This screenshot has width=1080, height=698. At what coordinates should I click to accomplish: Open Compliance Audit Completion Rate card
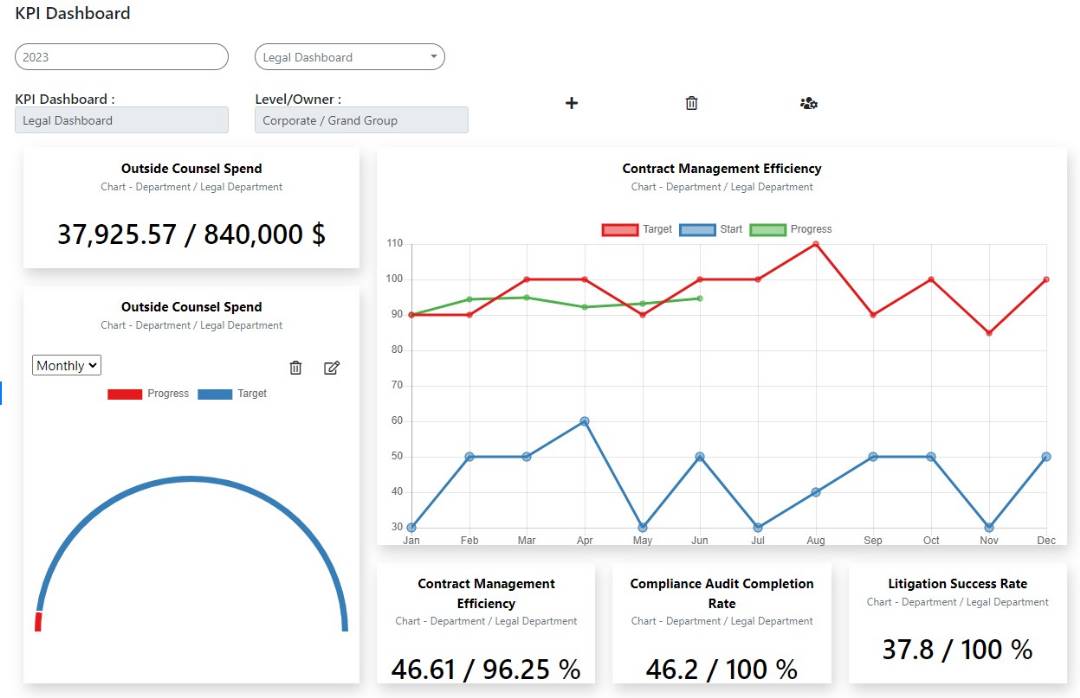coord(721,622)
